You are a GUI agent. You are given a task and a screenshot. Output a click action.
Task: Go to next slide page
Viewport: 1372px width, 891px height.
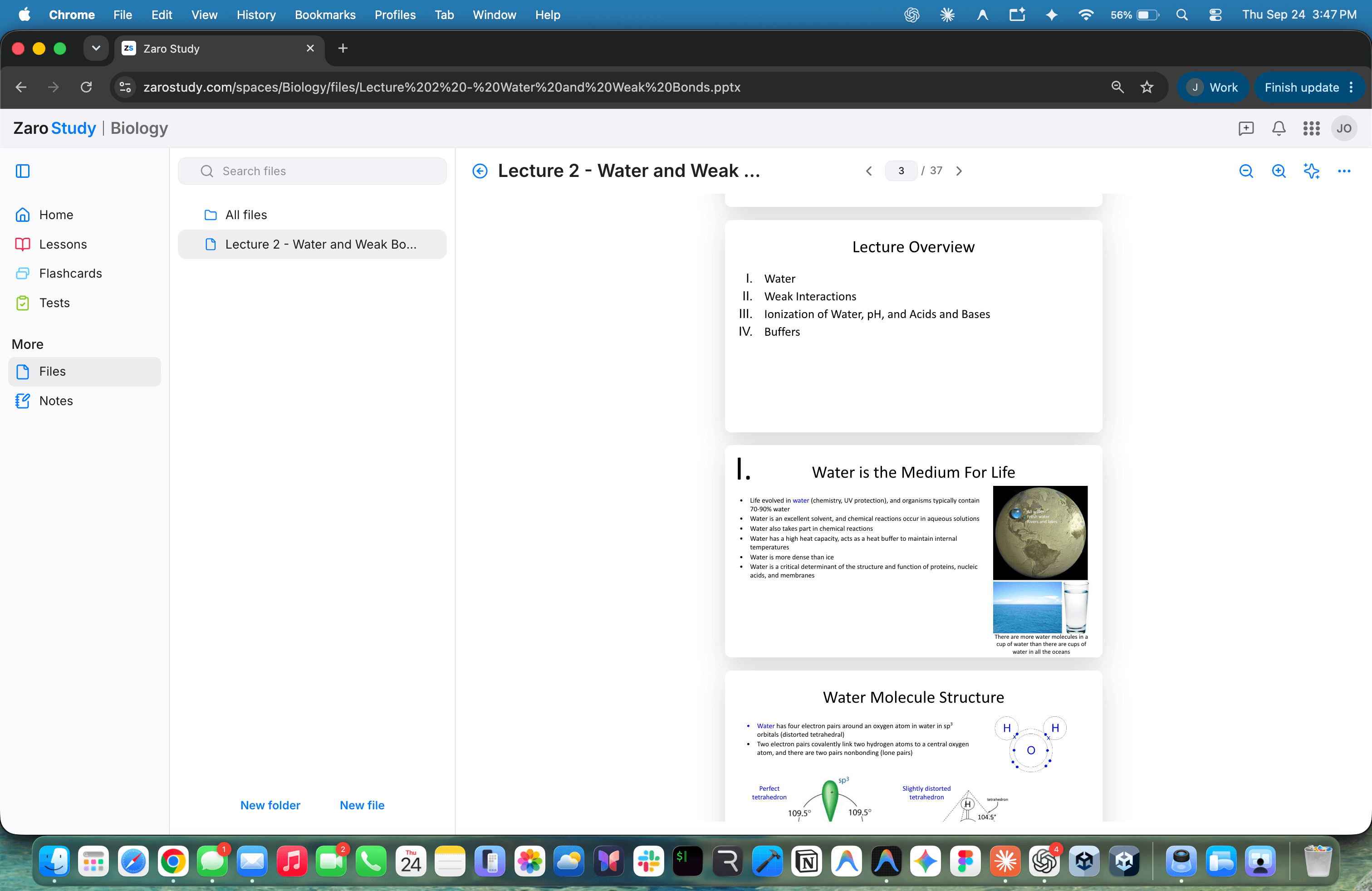tap(959, 171)
